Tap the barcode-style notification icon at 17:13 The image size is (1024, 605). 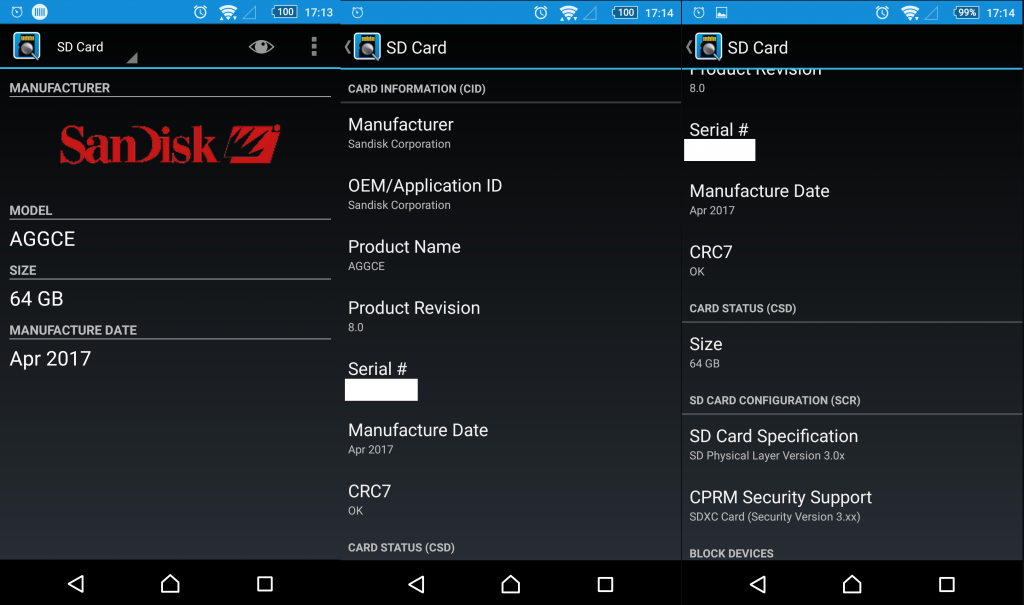[40, 12]
